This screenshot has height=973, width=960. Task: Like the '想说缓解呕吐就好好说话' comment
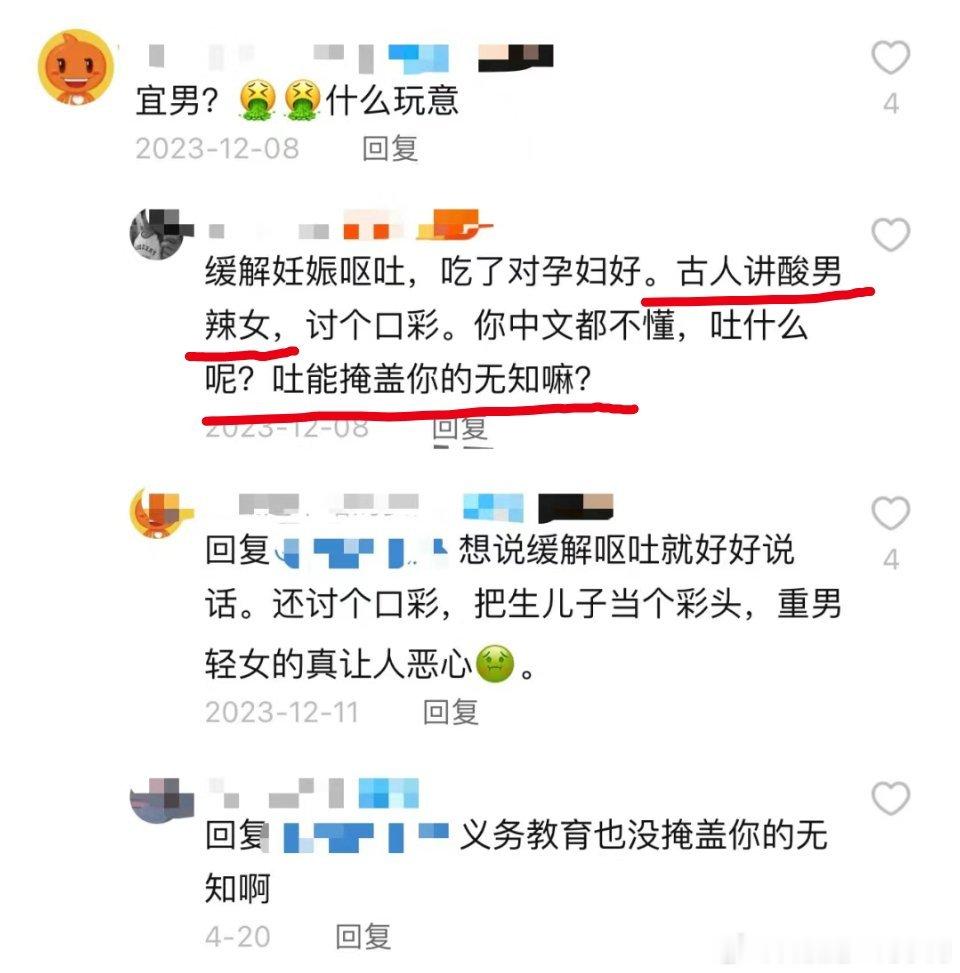(x=890, y=513)
